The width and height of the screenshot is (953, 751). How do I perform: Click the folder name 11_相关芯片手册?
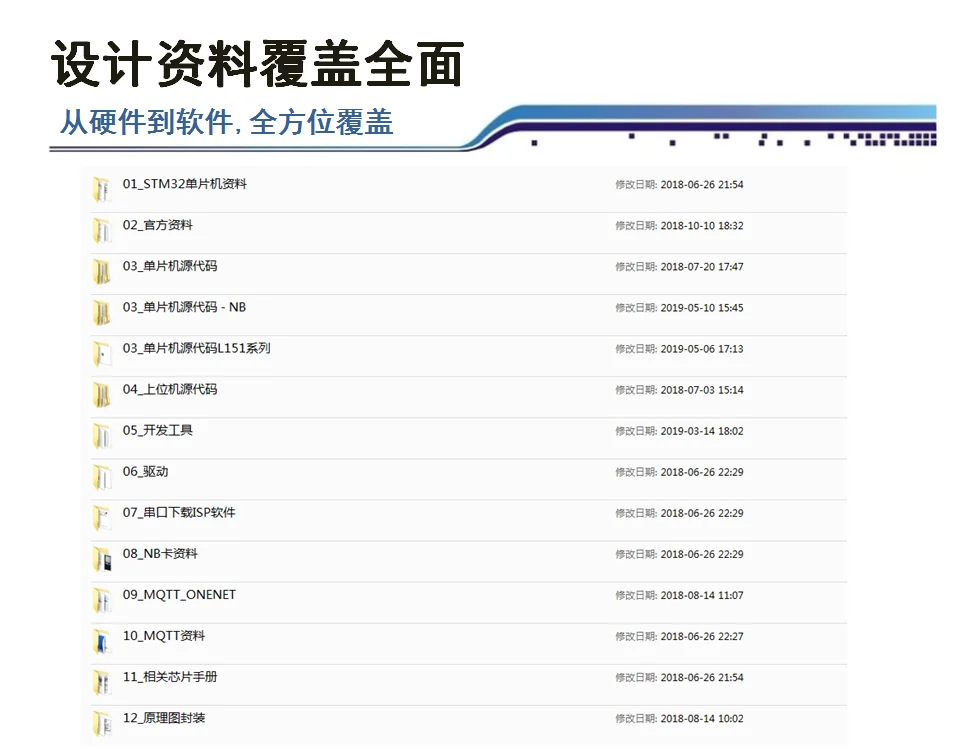170,677
